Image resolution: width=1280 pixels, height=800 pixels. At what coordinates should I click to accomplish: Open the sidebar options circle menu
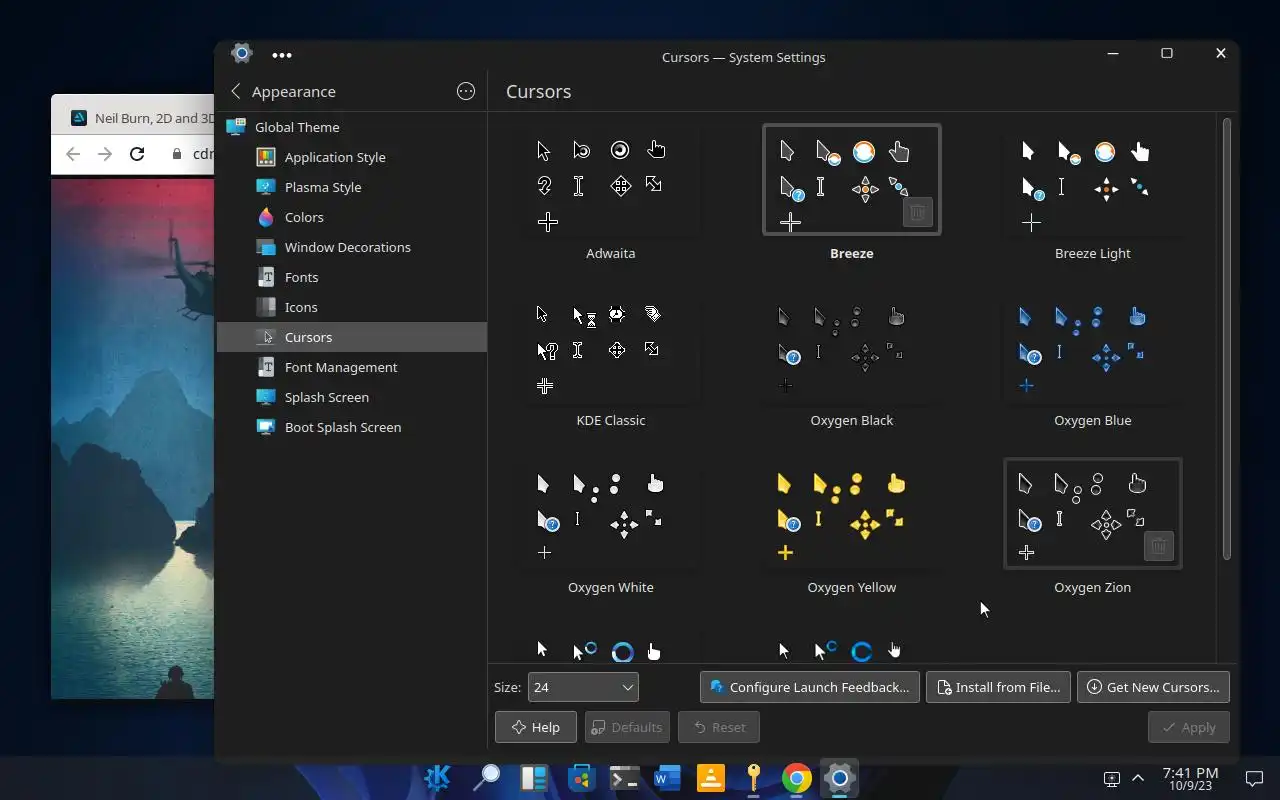point(466,91)
